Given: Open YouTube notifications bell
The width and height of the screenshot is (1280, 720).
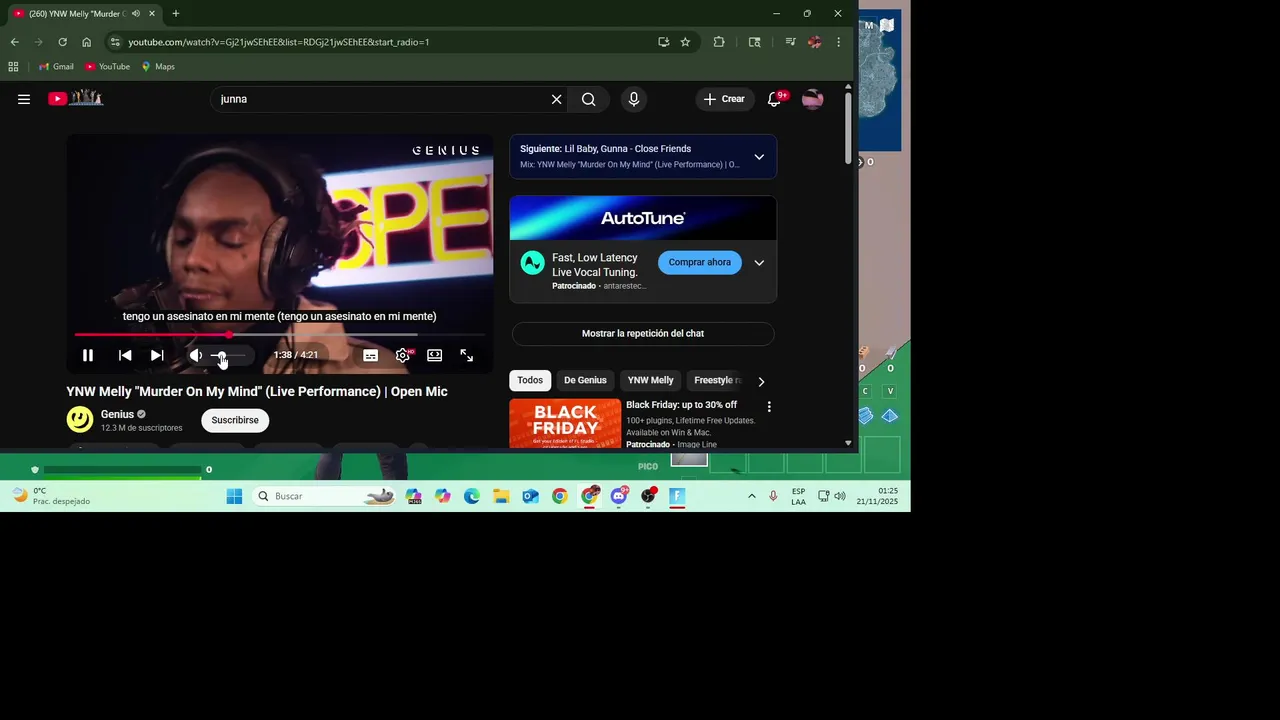Looking at the screenshot, I should pyautogui.click(x=775, y=99).
